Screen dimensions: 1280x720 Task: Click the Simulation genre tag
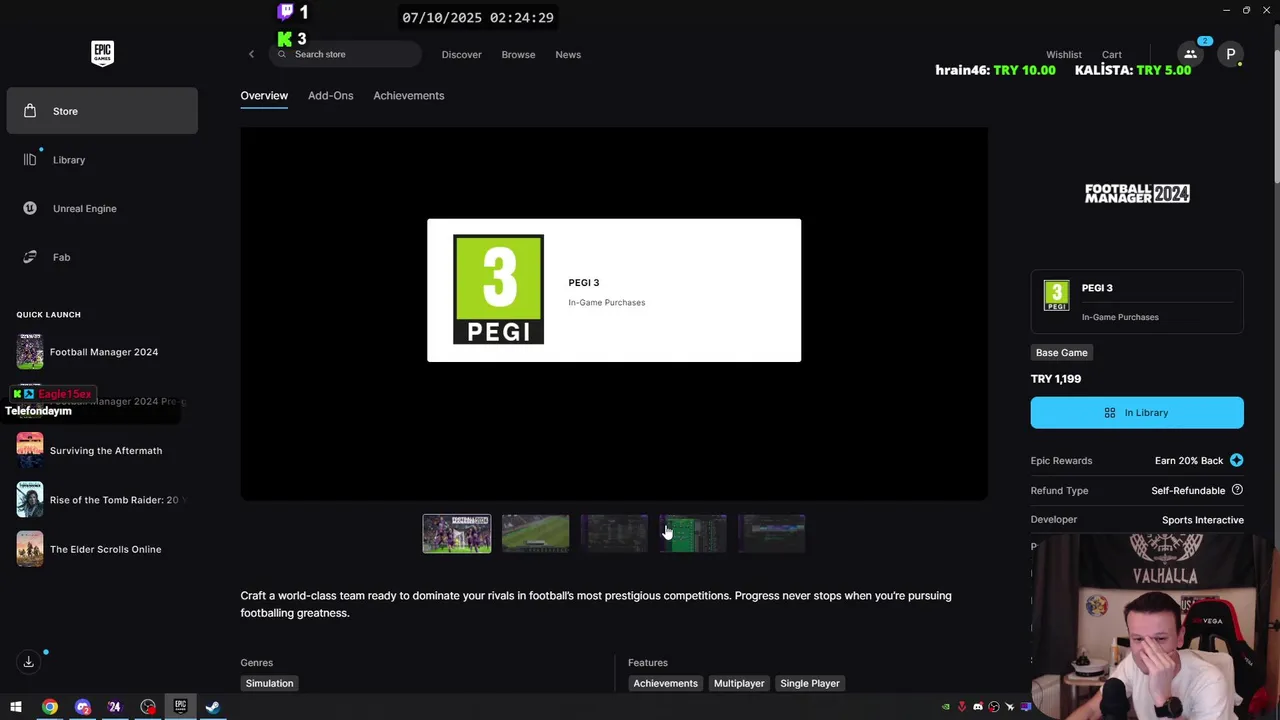coord(269,683)
